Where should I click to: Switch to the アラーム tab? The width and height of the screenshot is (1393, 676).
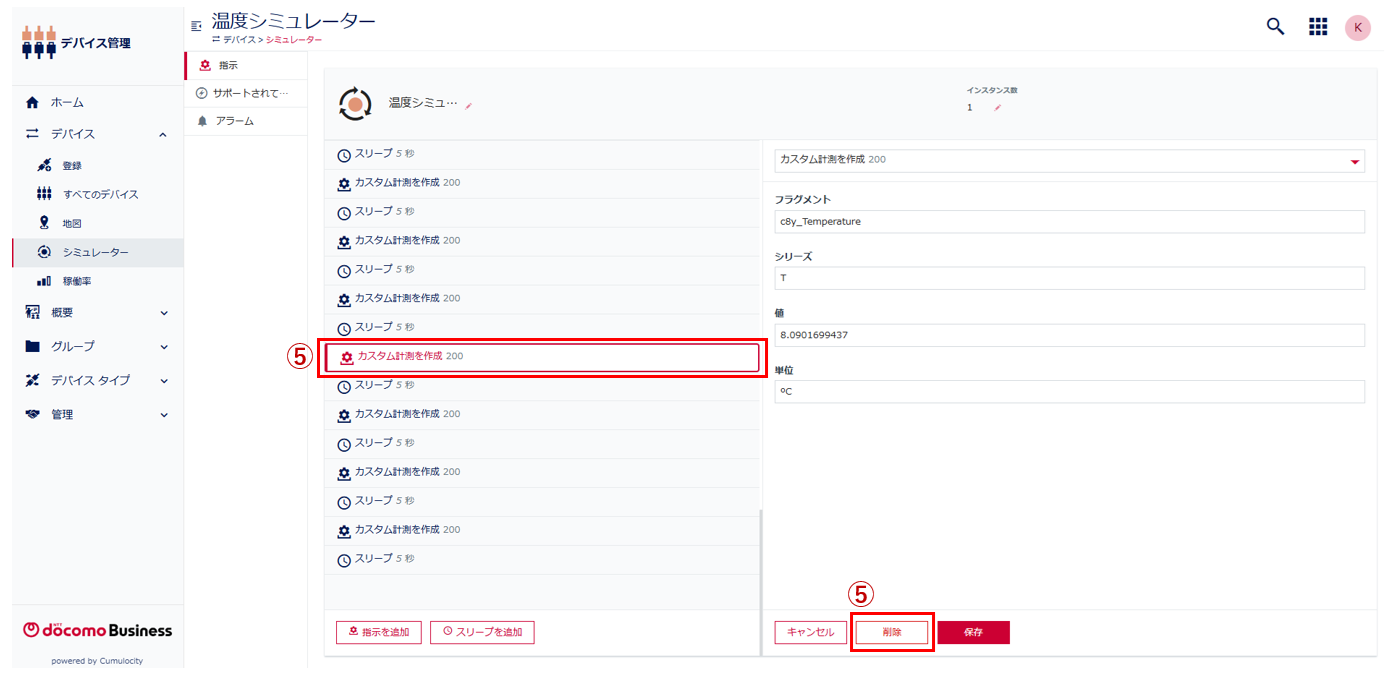234,121
